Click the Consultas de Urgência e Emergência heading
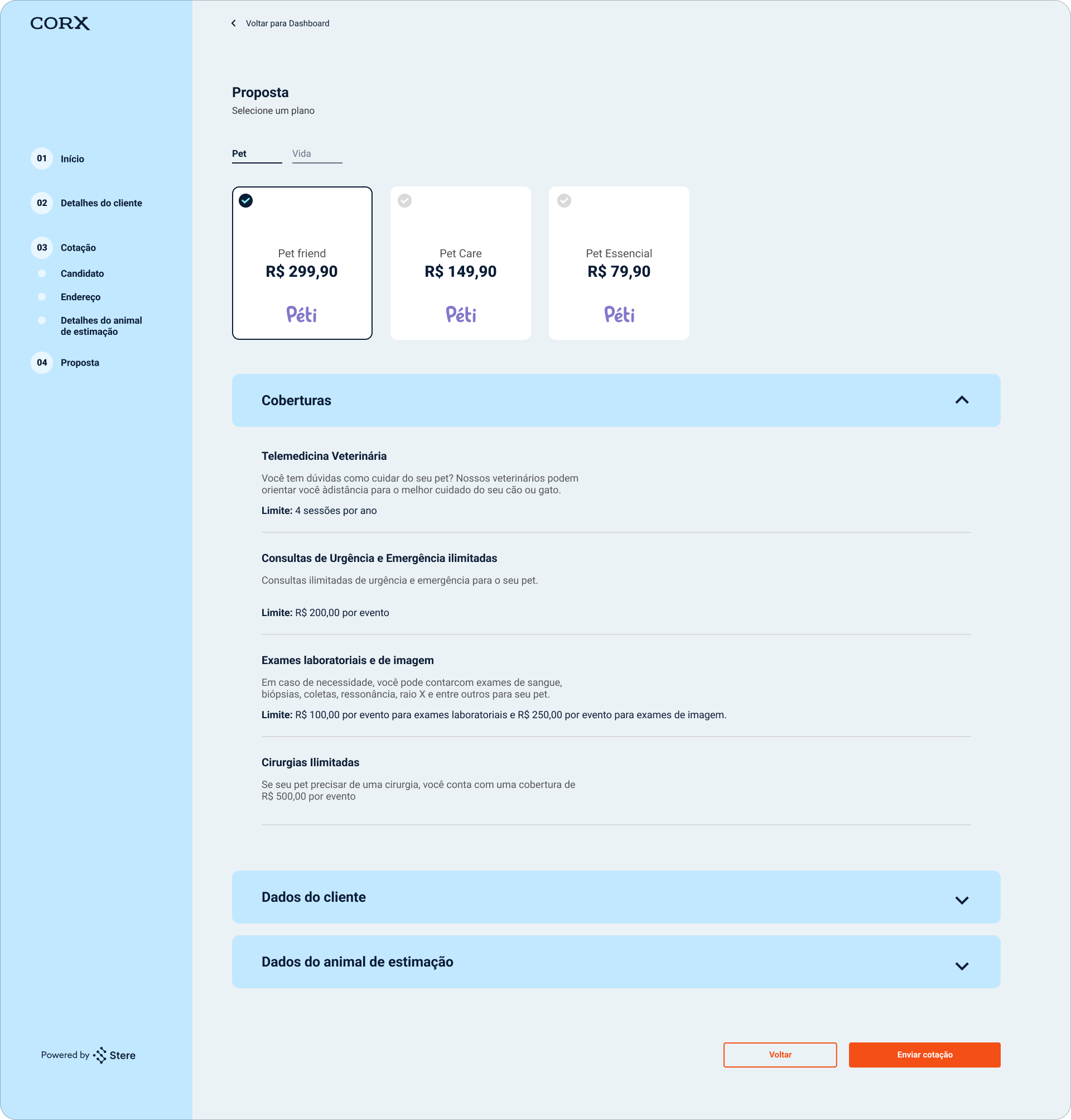The height and width of the screenshot is (1120, 1071). [x=379, y=559]
